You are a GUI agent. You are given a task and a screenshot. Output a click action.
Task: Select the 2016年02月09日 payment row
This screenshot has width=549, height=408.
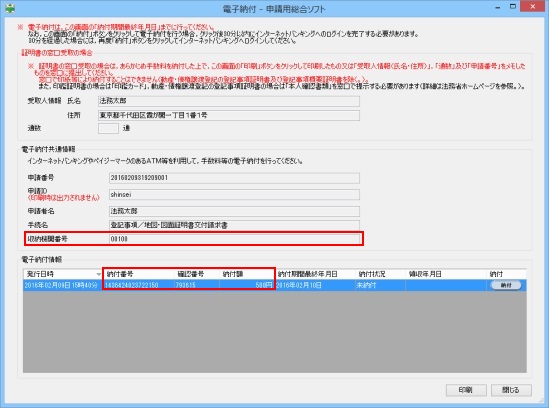274,285
